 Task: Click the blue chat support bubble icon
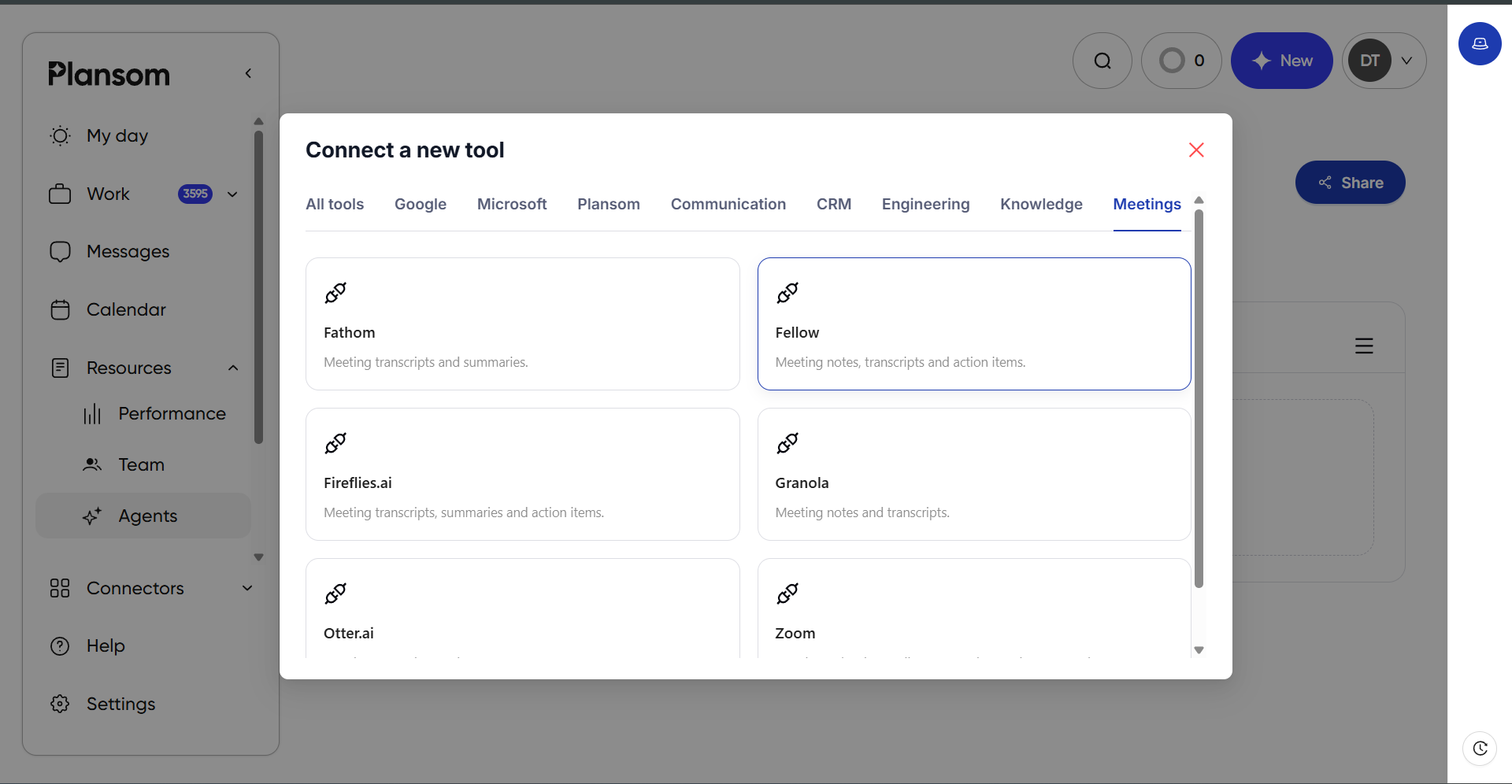click(x=1480, y=43)
